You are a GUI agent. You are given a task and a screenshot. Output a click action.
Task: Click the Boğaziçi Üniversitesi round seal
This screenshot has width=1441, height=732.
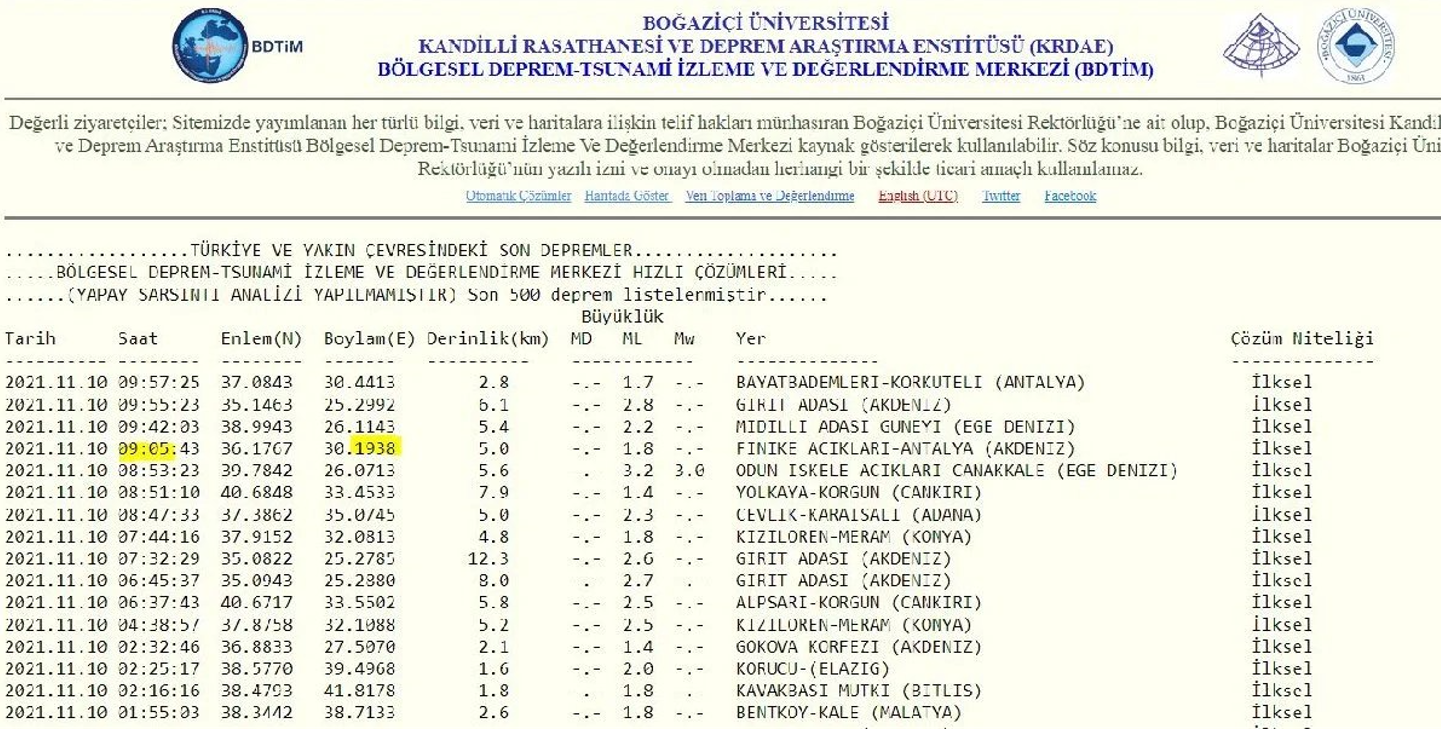pyautogui.click(x=1355, y=45)
